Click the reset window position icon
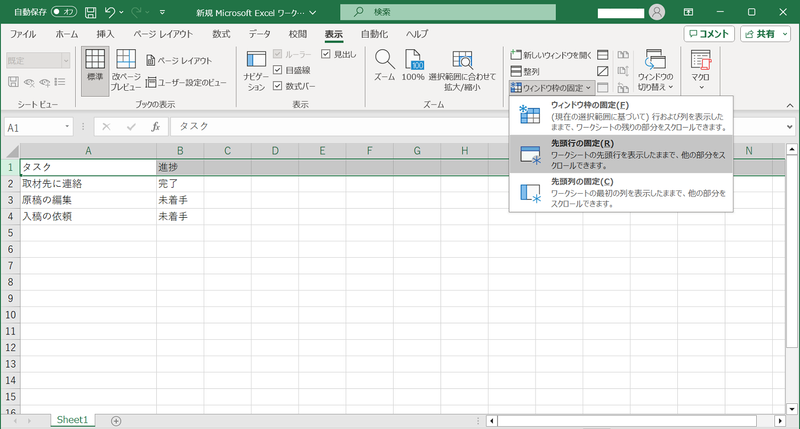The image size is (800, 429). 623,88
